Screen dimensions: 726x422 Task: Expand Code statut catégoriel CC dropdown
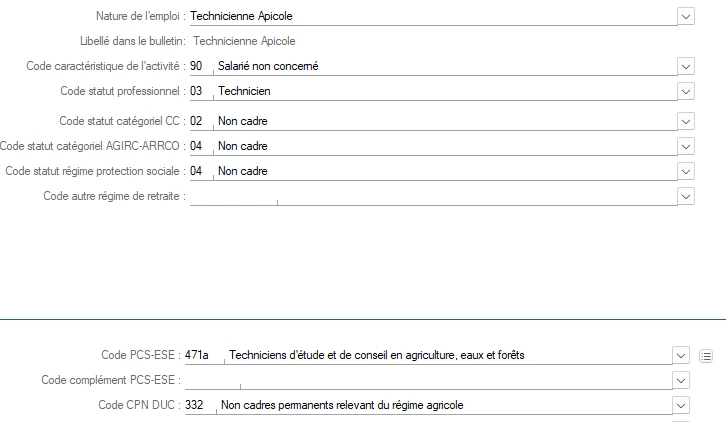click(x=685, y=121)
